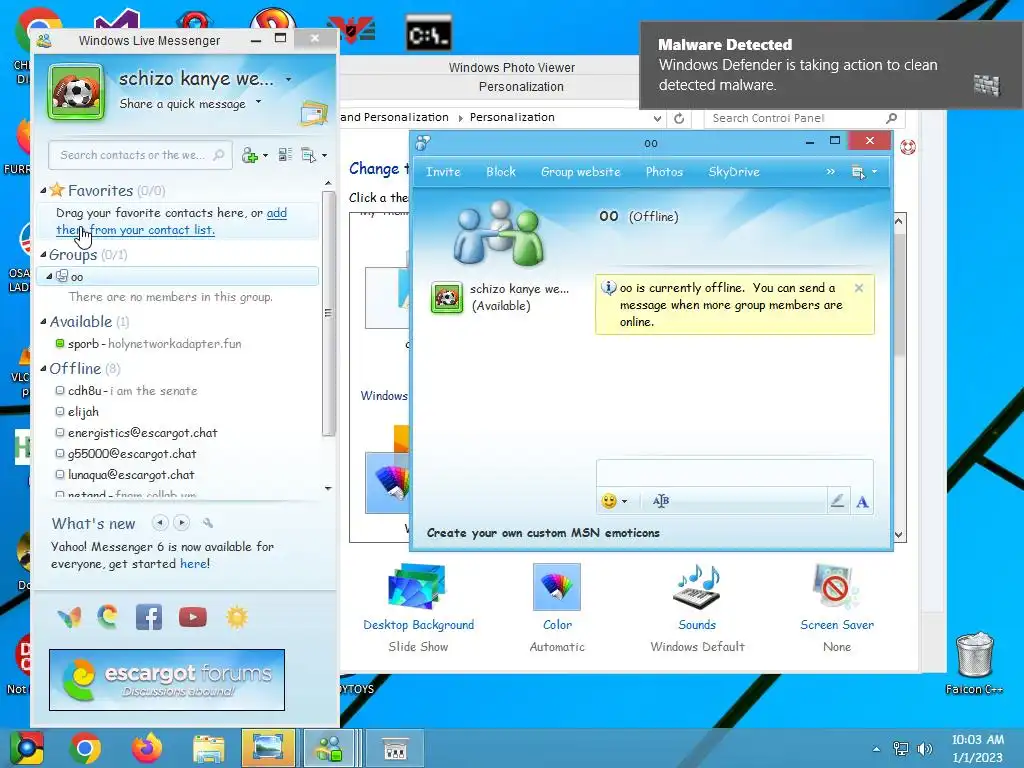Click the sun weather icon in Messenger

(236, 616)
